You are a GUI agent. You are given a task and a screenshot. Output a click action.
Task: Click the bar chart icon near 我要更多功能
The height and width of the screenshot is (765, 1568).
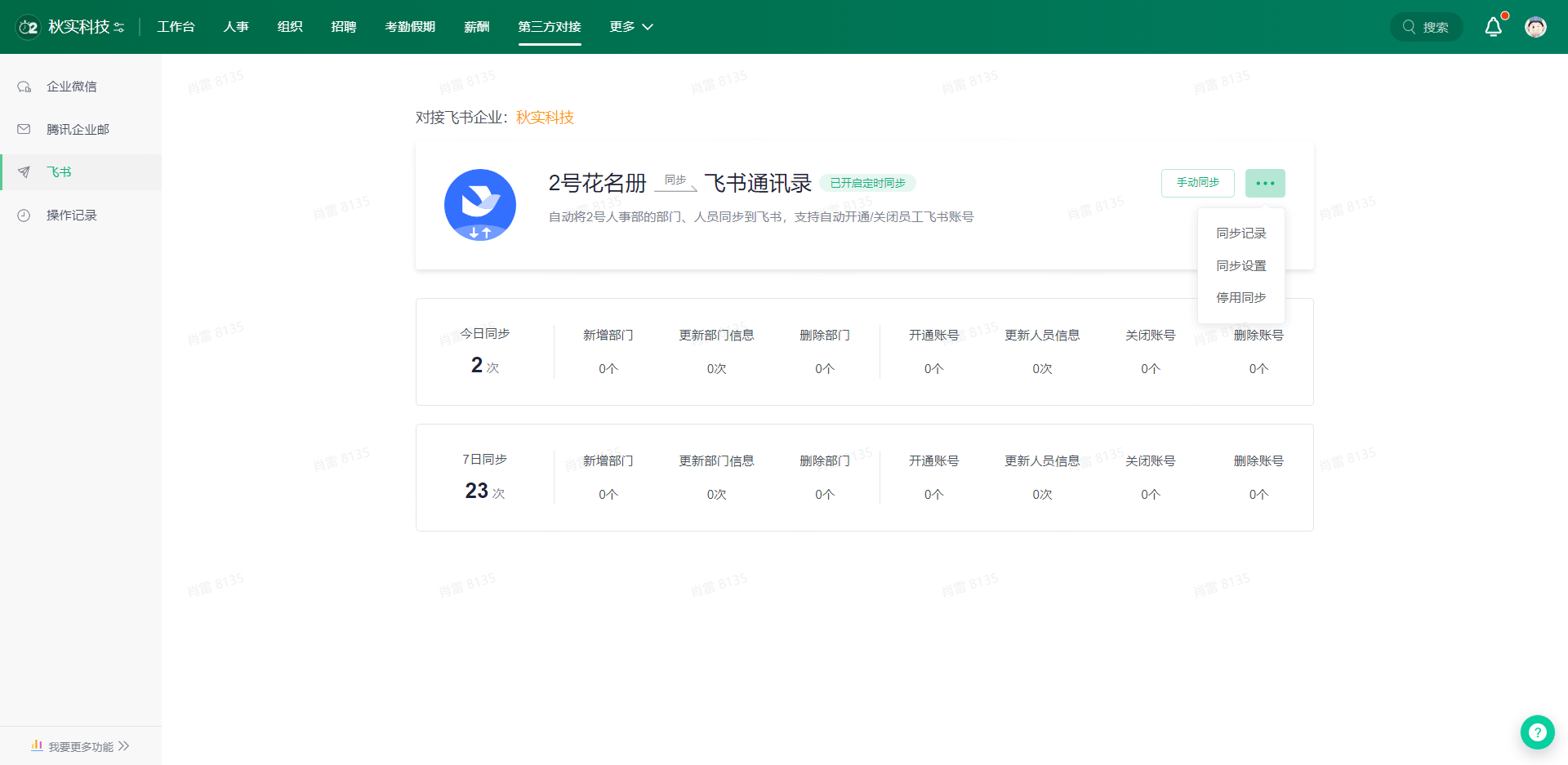[37, 745]
